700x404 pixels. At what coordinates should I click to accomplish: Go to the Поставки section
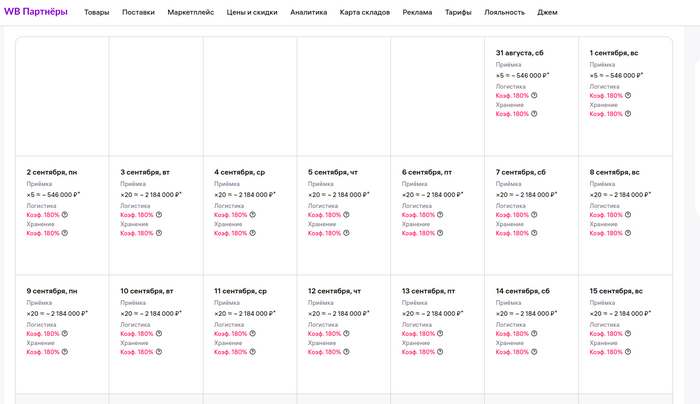tap(139, 13)
